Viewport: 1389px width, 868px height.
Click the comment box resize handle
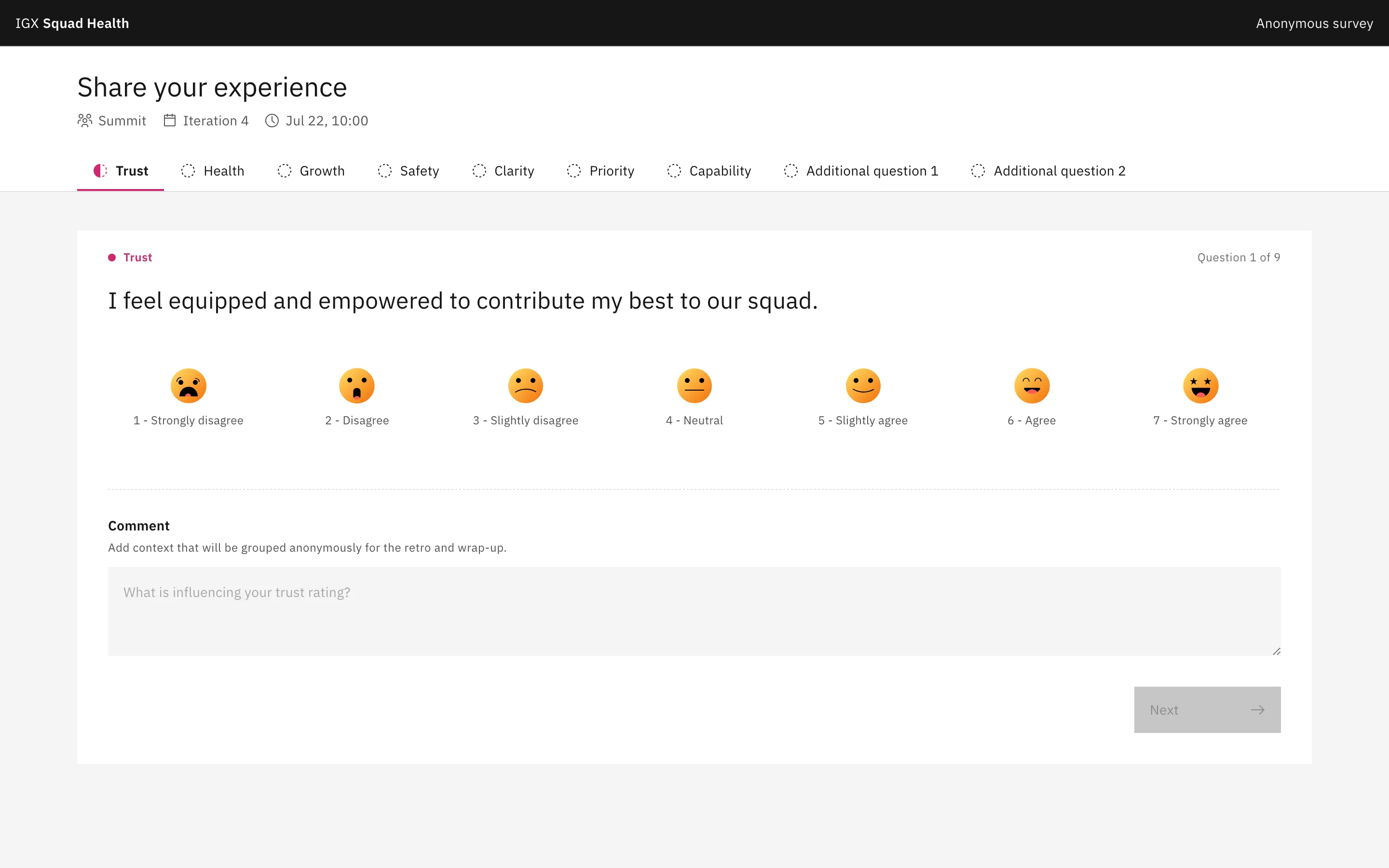pos(1277,651)
